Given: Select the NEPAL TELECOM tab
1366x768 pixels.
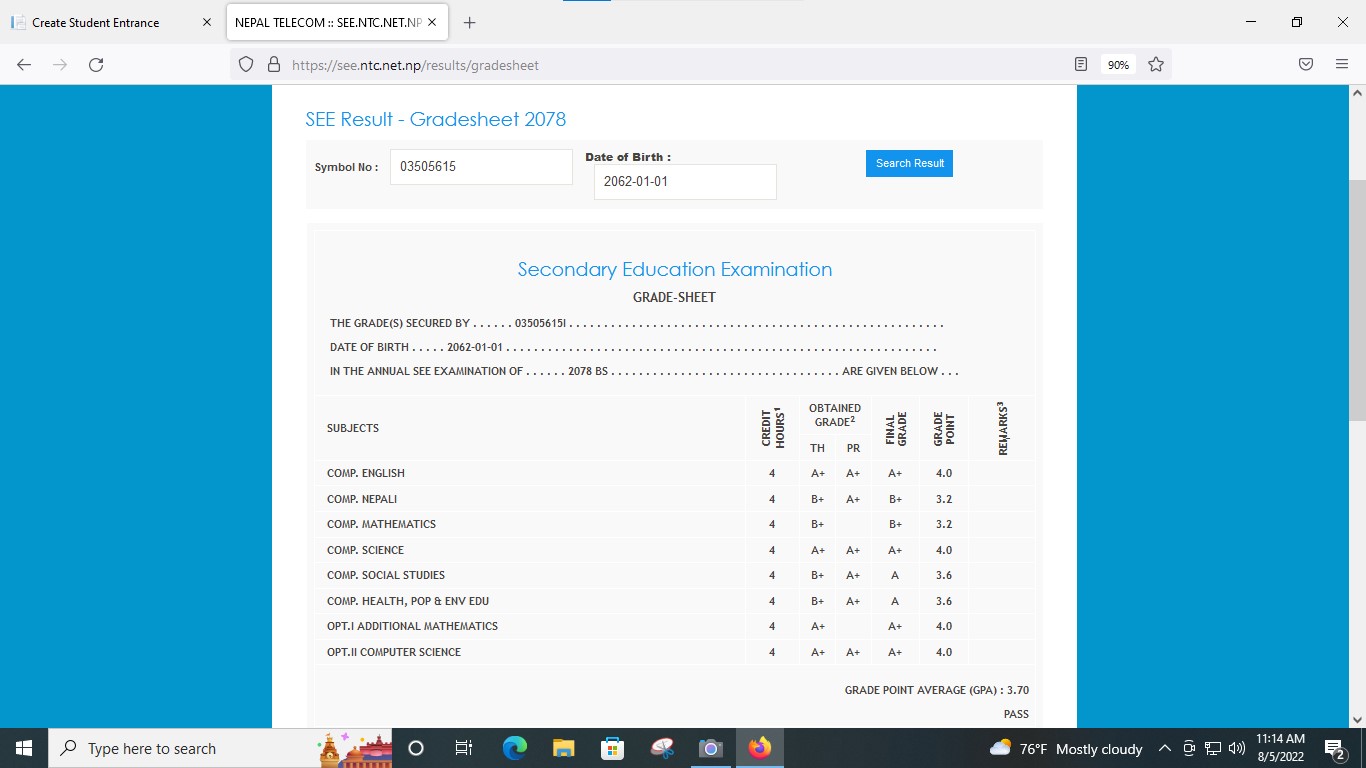Looking at the screenshot, I should coord(328,22).
